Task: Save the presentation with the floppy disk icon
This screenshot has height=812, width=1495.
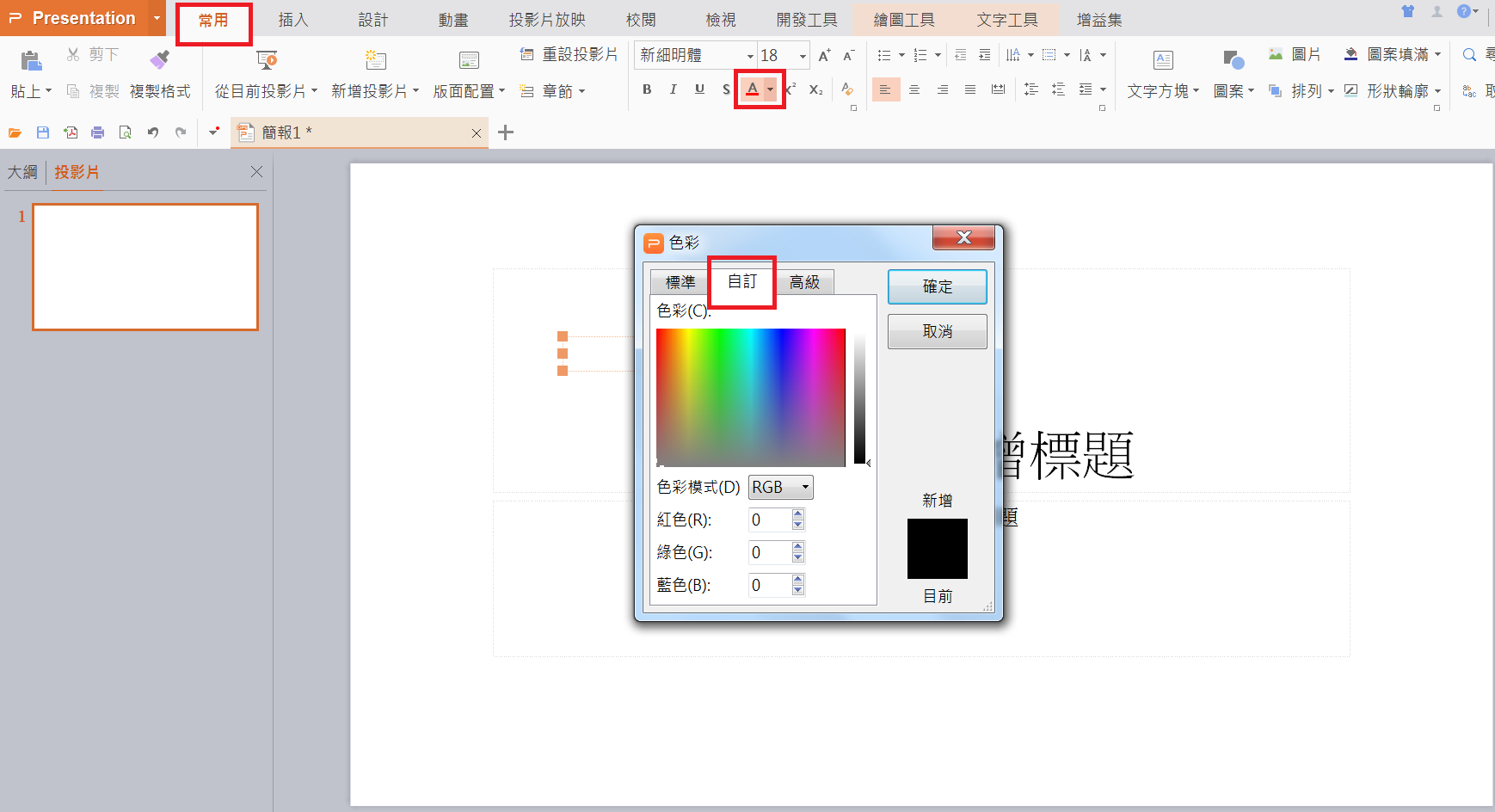Action: coord(43,132)
